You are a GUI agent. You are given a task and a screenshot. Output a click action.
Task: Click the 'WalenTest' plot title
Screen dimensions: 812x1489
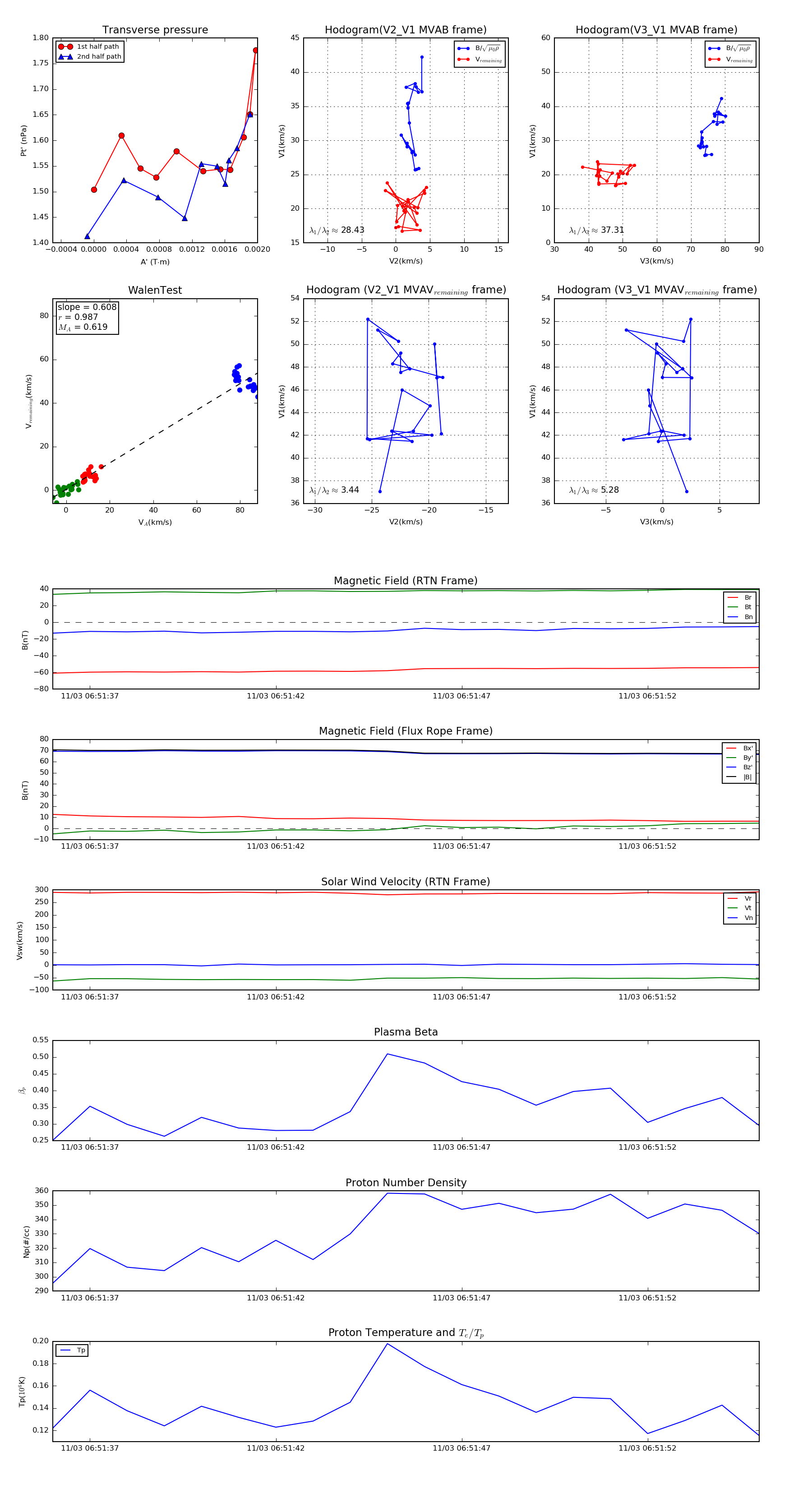[x=155, y=290]
